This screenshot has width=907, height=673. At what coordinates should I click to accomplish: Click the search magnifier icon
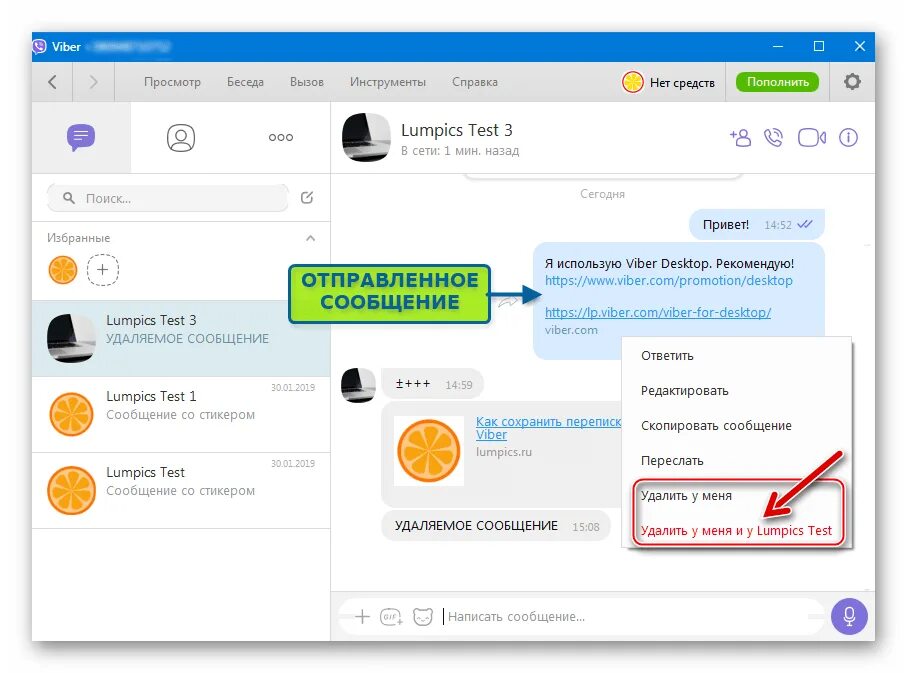tap(69, 198)
